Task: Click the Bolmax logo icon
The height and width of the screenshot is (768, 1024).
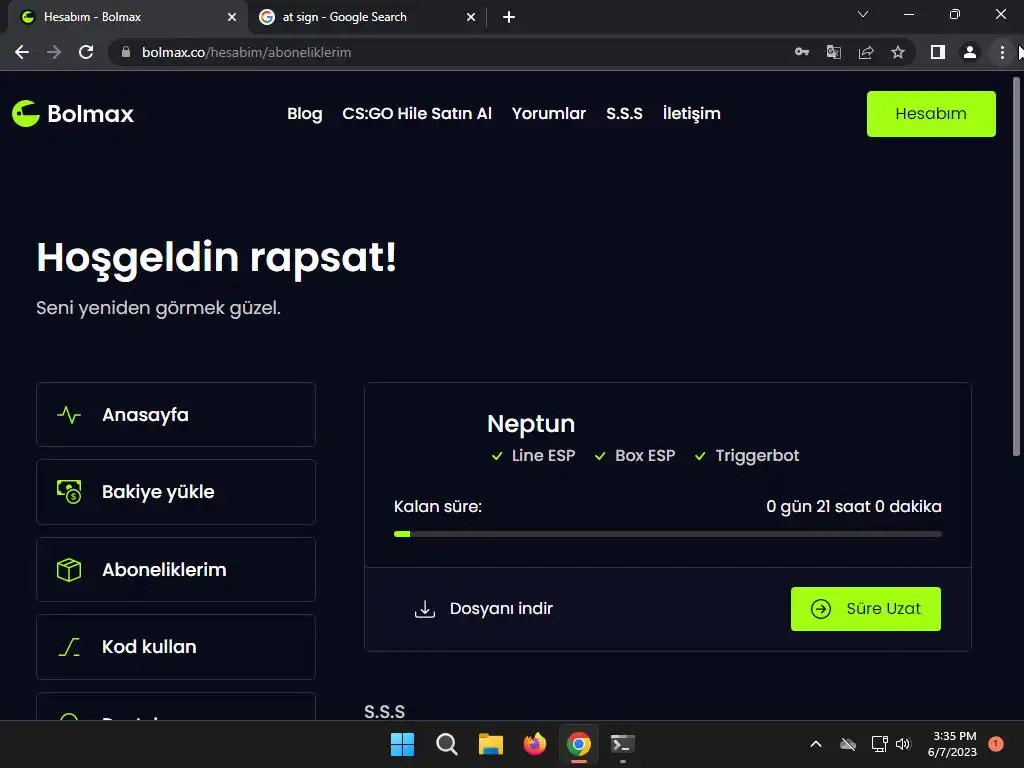Action: pyautogui.click(x=26, y=114)
